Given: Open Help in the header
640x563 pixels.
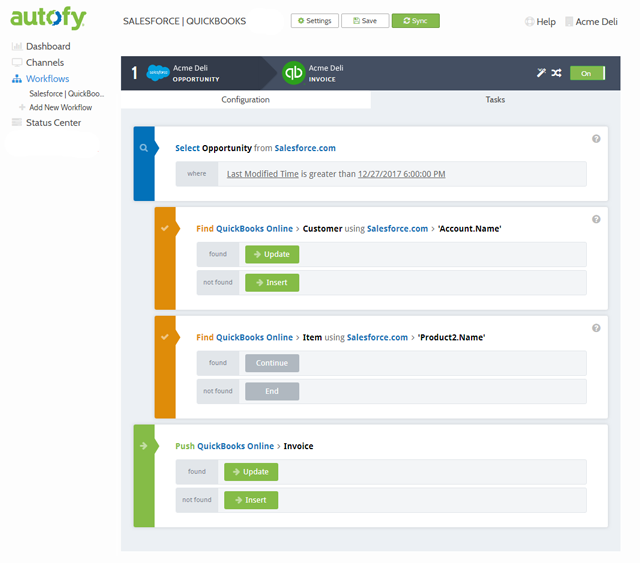Looking at the screenshot, I should coord(546,22).
